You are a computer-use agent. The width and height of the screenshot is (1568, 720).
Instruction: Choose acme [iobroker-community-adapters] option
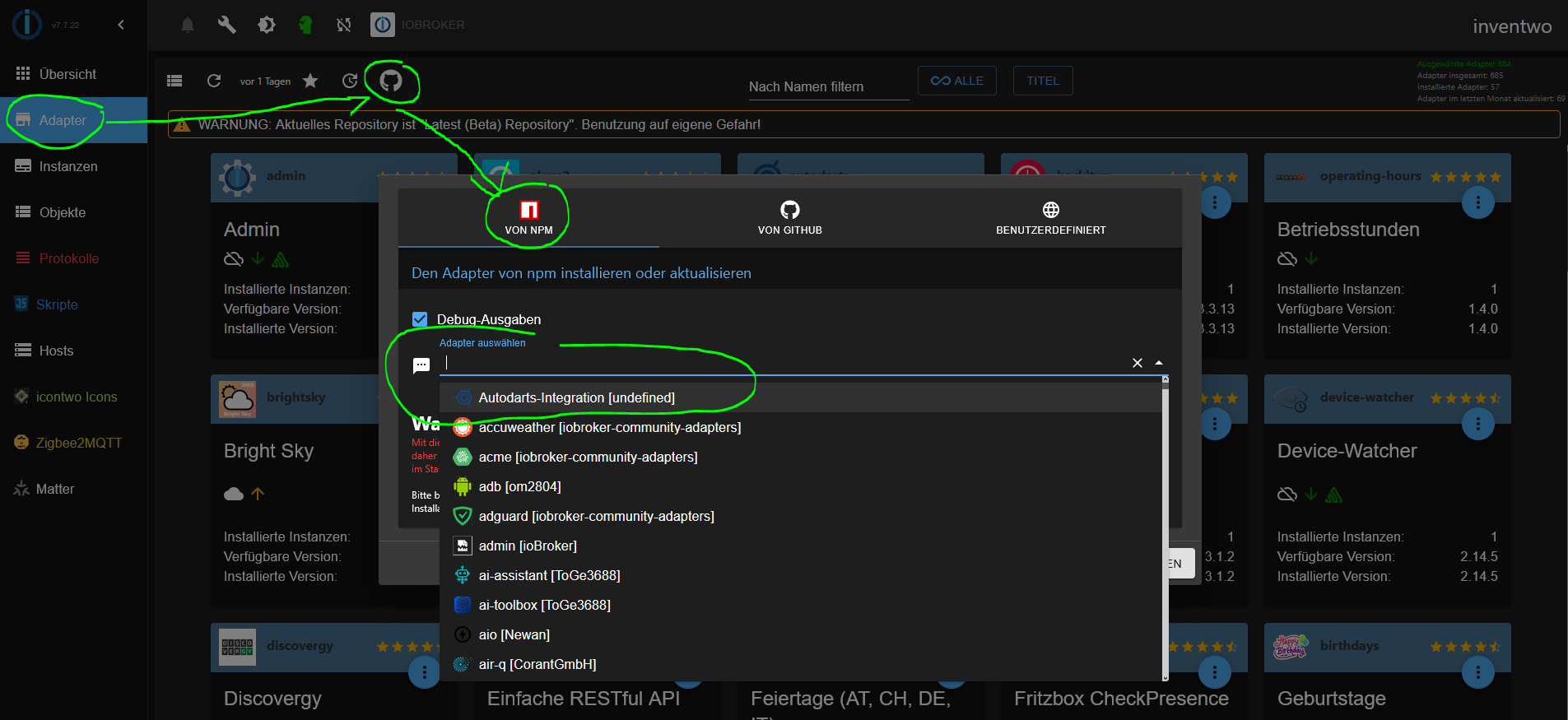(x=800, y=457)
